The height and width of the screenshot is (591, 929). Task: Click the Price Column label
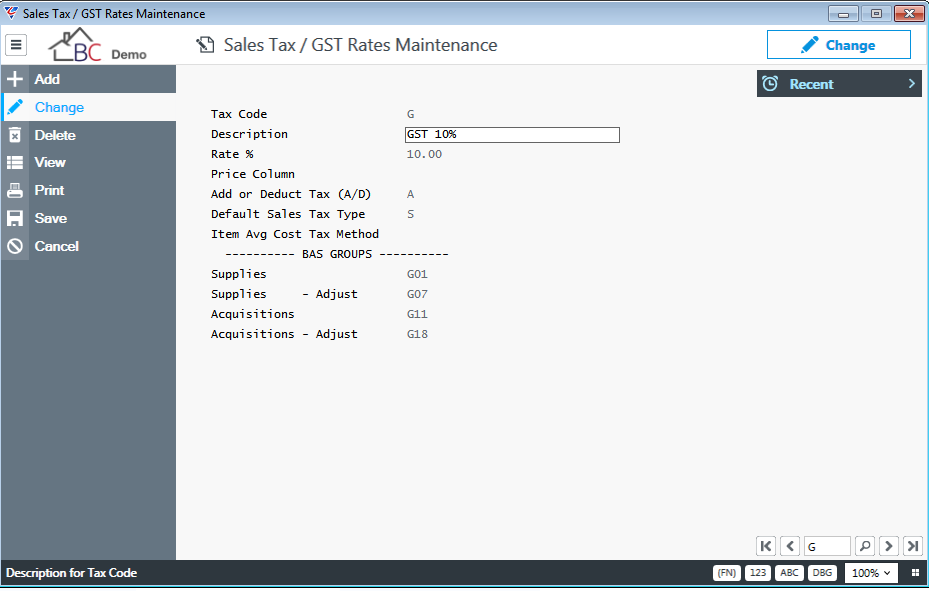pyautogui.click(x=252, y=174)
